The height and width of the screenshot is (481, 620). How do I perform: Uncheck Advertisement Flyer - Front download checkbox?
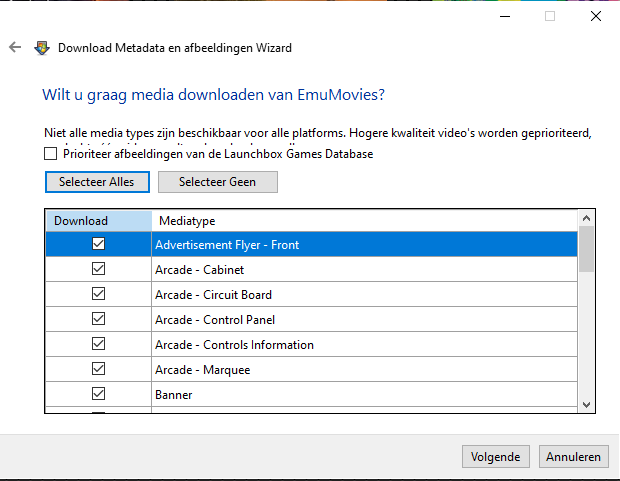coord(99,244)
